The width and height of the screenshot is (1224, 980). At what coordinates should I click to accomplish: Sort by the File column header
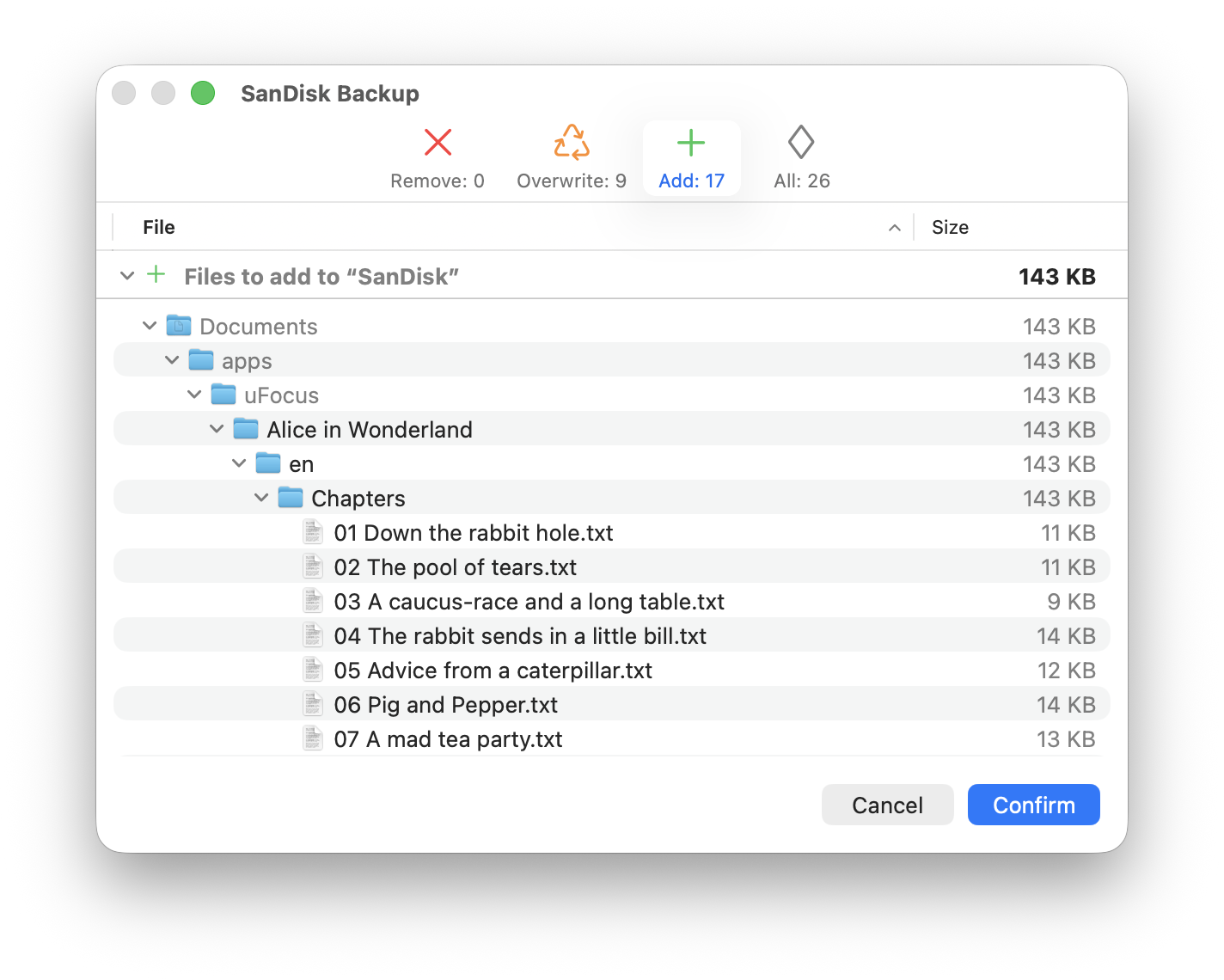159,227
